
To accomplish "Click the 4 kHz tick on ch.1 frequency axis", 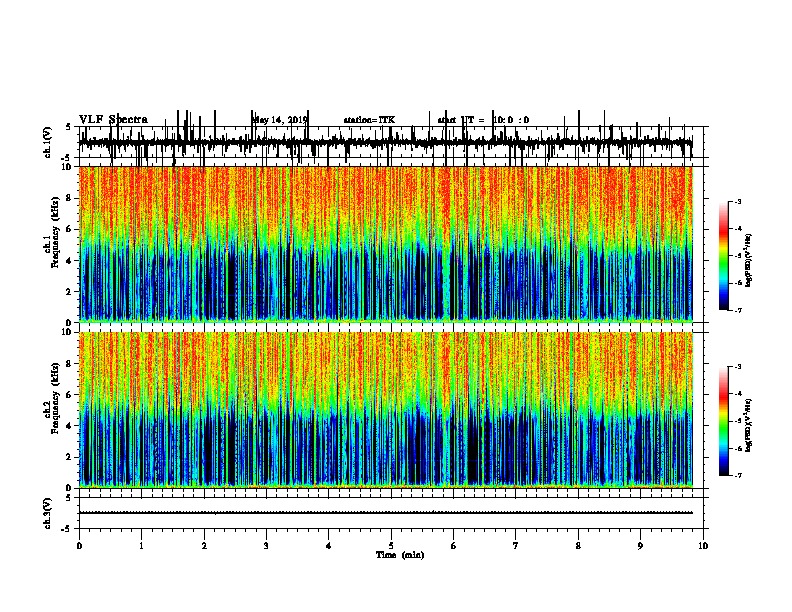I will (x=69, y=261).
